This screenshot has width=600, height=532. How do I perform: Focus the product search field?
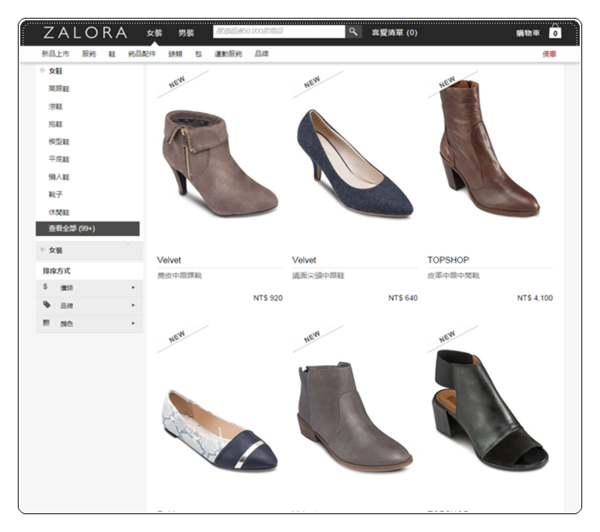[279, 32]
